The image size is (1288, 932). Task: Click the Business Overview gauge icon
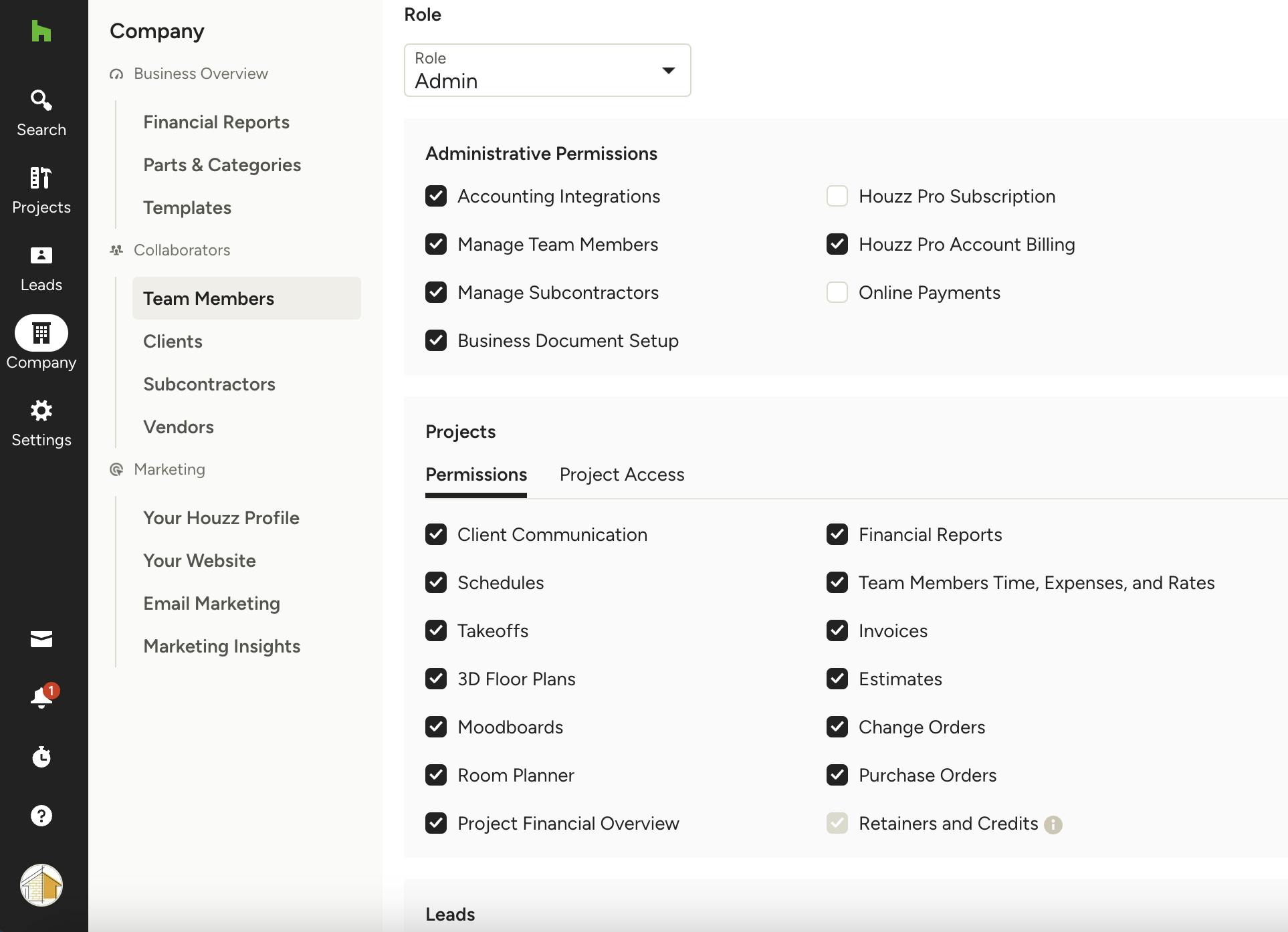coord(116,74)
